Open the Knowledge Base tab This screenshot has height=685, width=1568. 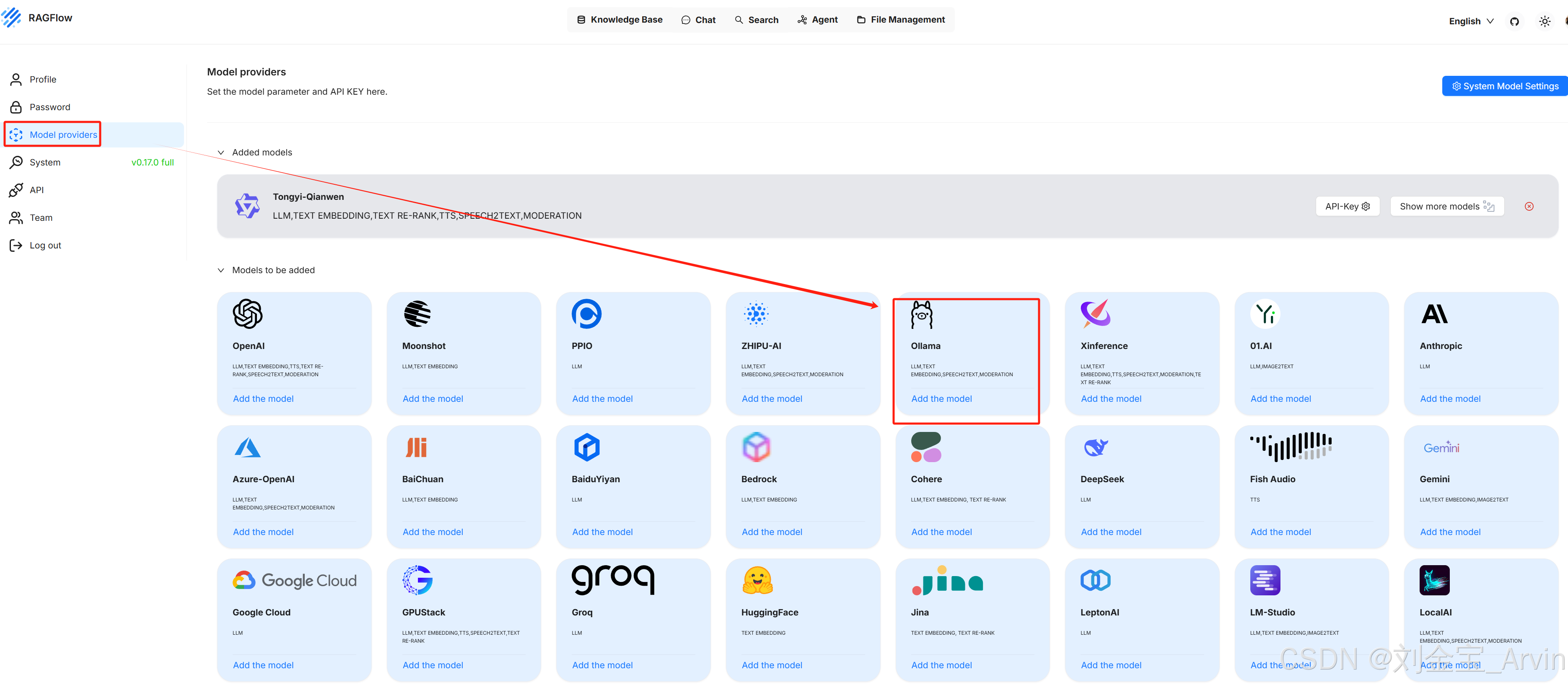click(x=619, y=20)
